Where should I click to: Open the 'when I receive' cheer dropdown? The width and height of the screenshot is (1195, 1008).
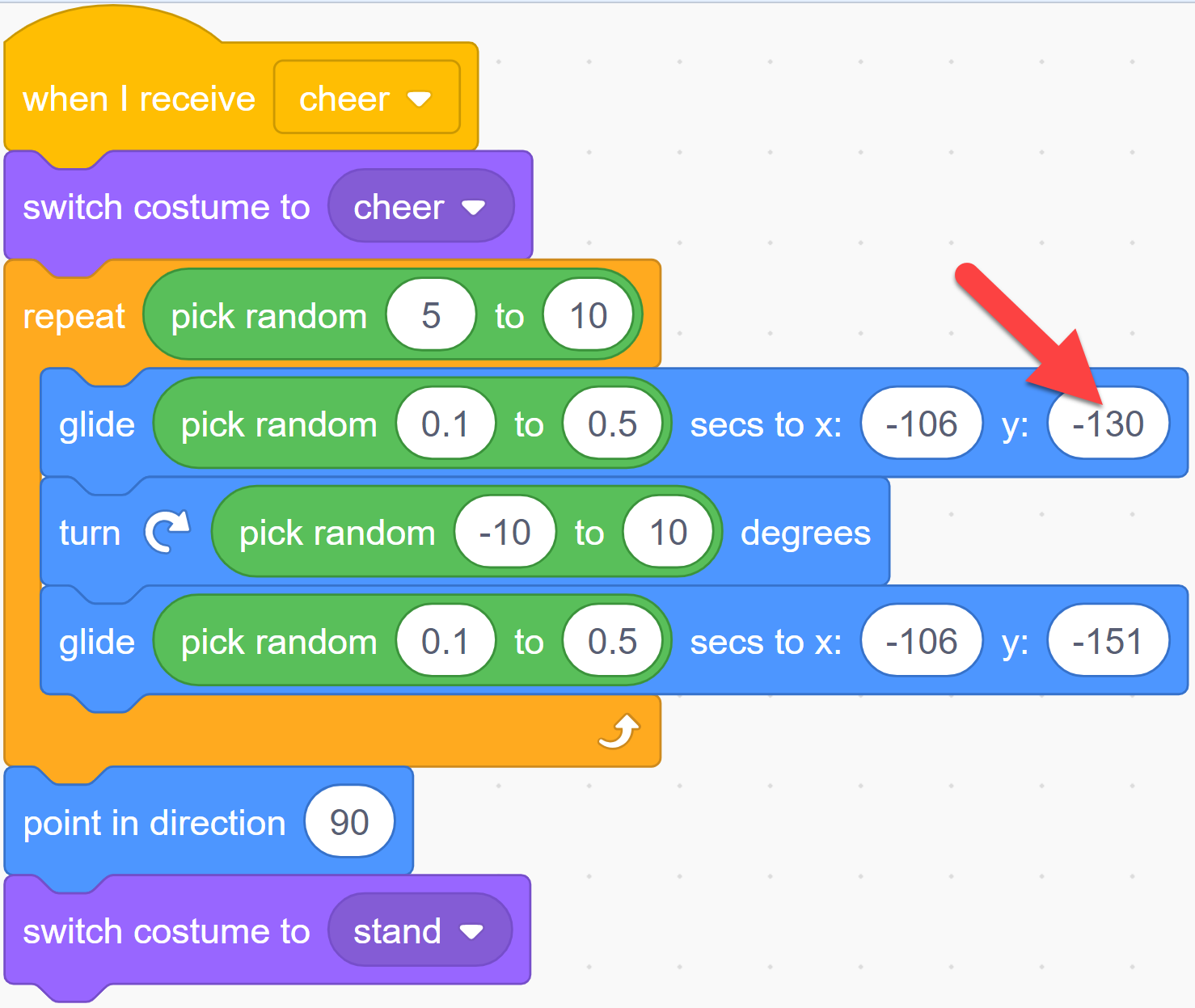point(367,97)
